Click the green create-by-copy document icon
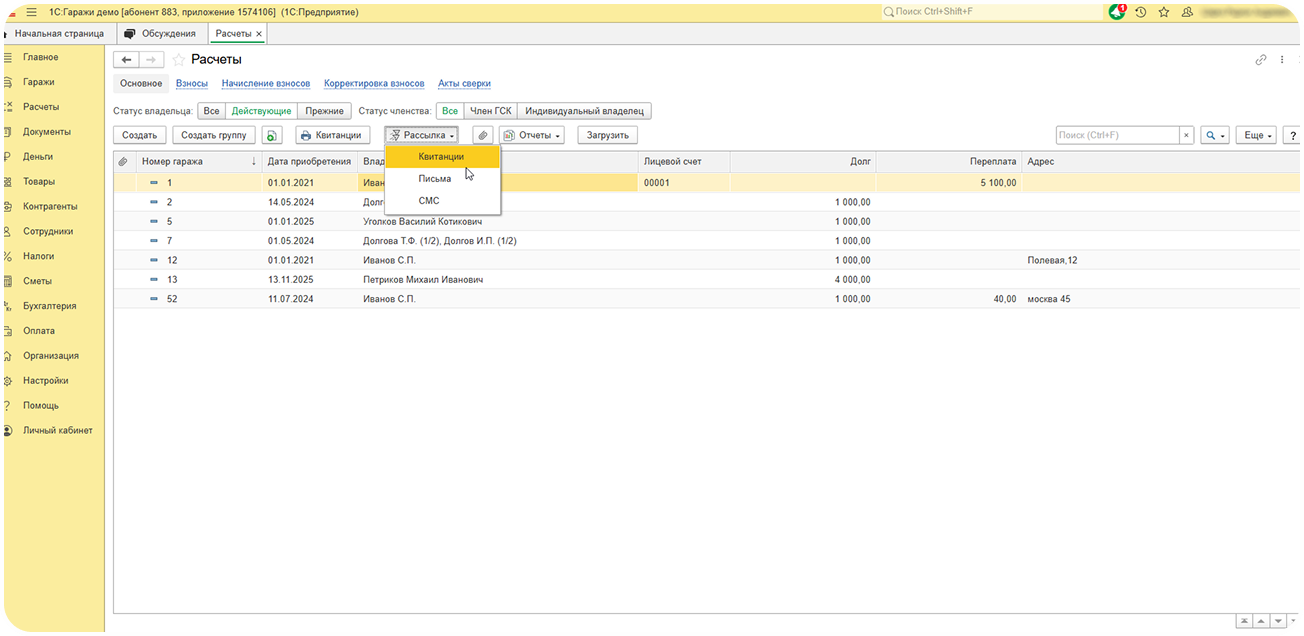The image size is (1304, 636). point(273,135)
